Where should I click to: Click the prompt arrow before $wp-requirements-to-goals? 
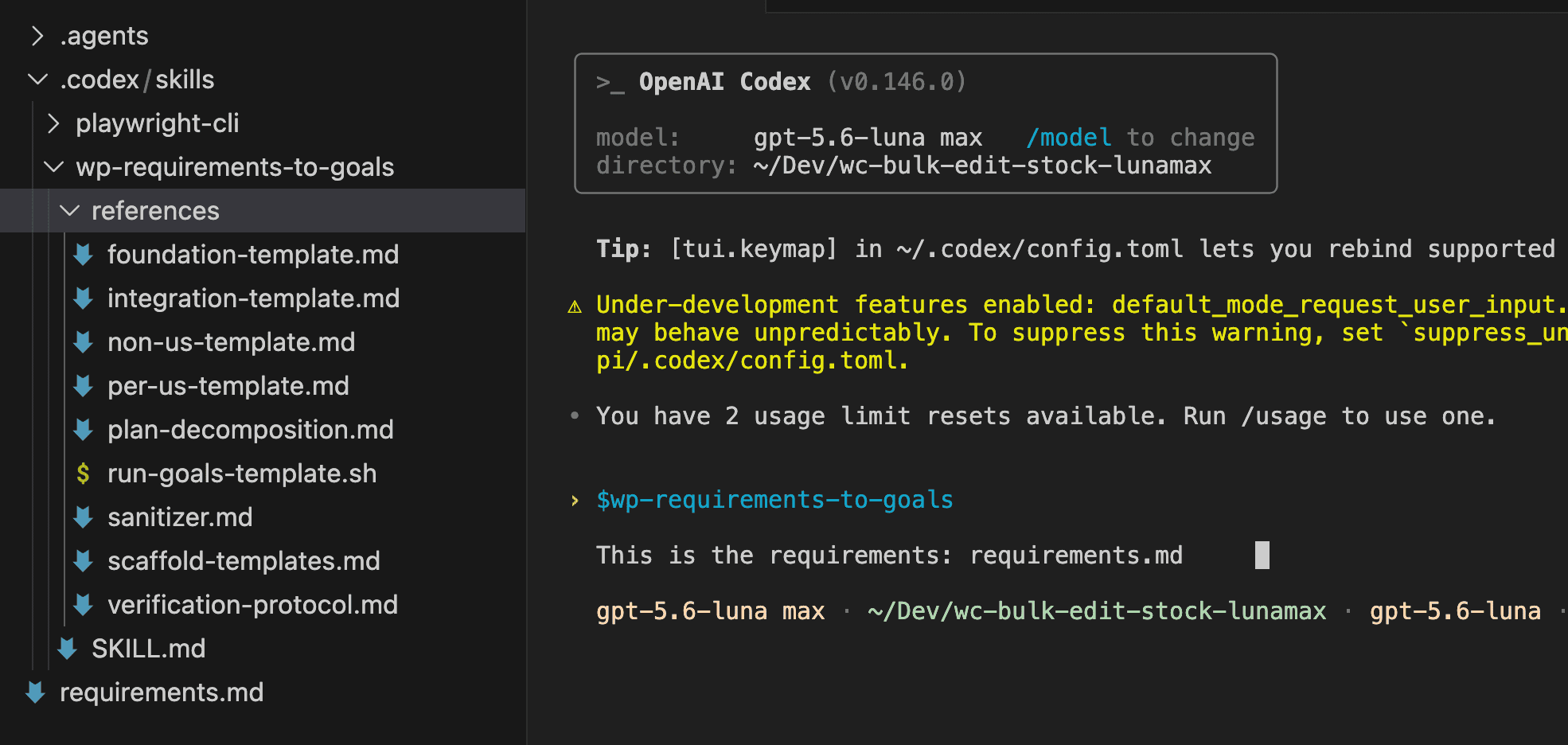[575, 500]
